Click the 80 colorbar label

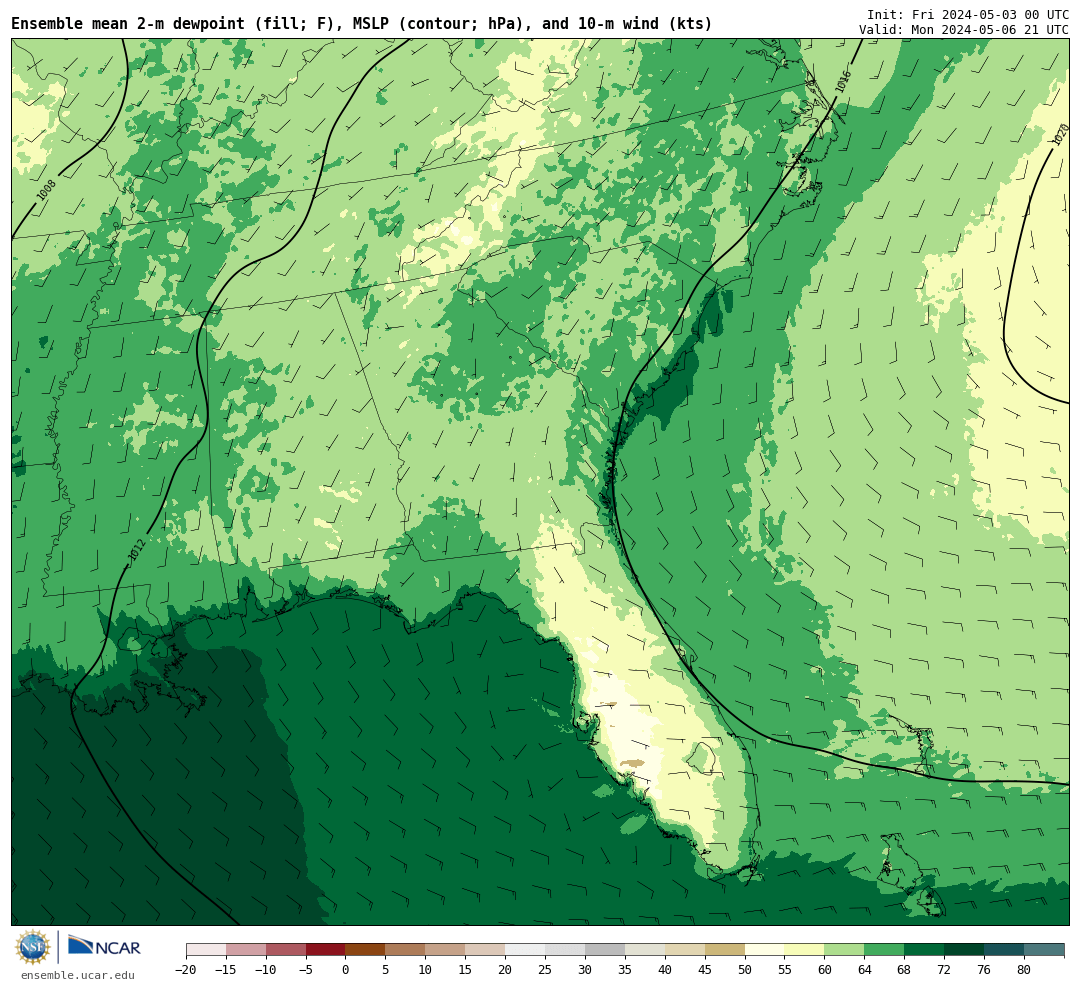pos(1024,970)
